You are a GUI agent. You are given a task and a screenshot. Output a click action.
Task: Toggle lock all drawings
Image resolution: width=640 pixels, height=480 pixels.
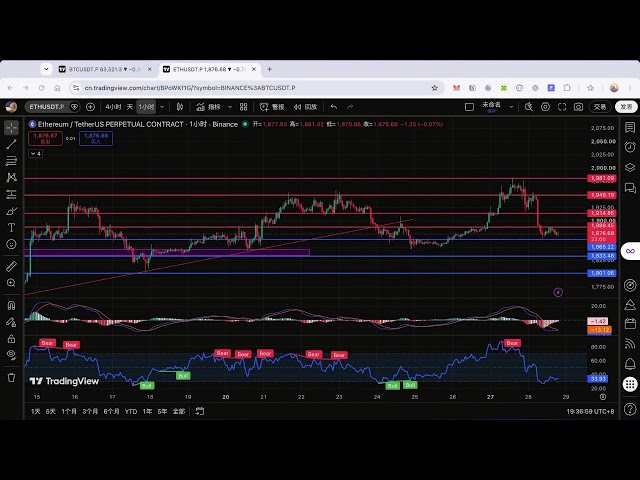pyautogui.click(x=11, y=338)
